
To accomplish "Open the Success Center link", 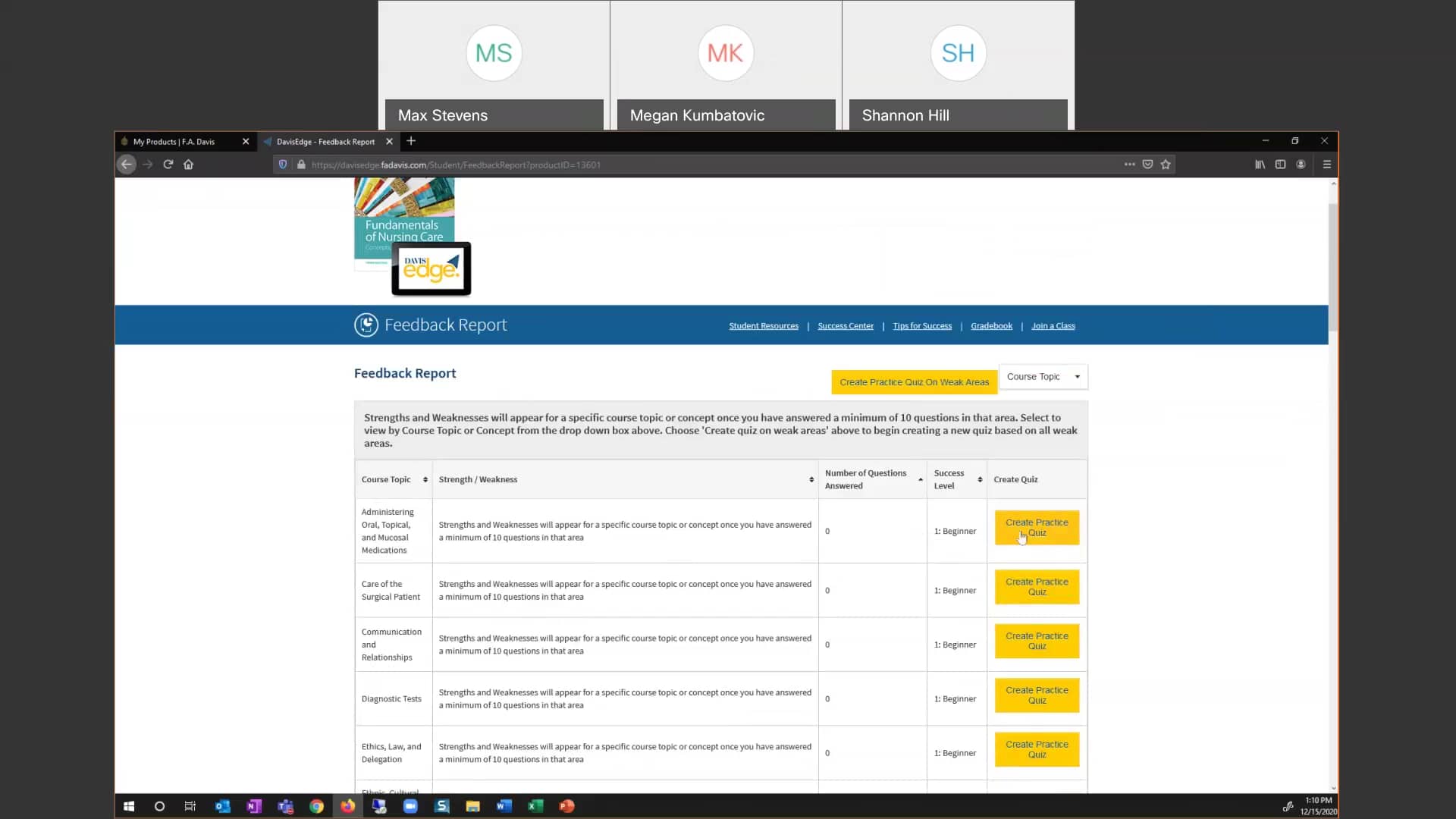I will pos(845,326).
